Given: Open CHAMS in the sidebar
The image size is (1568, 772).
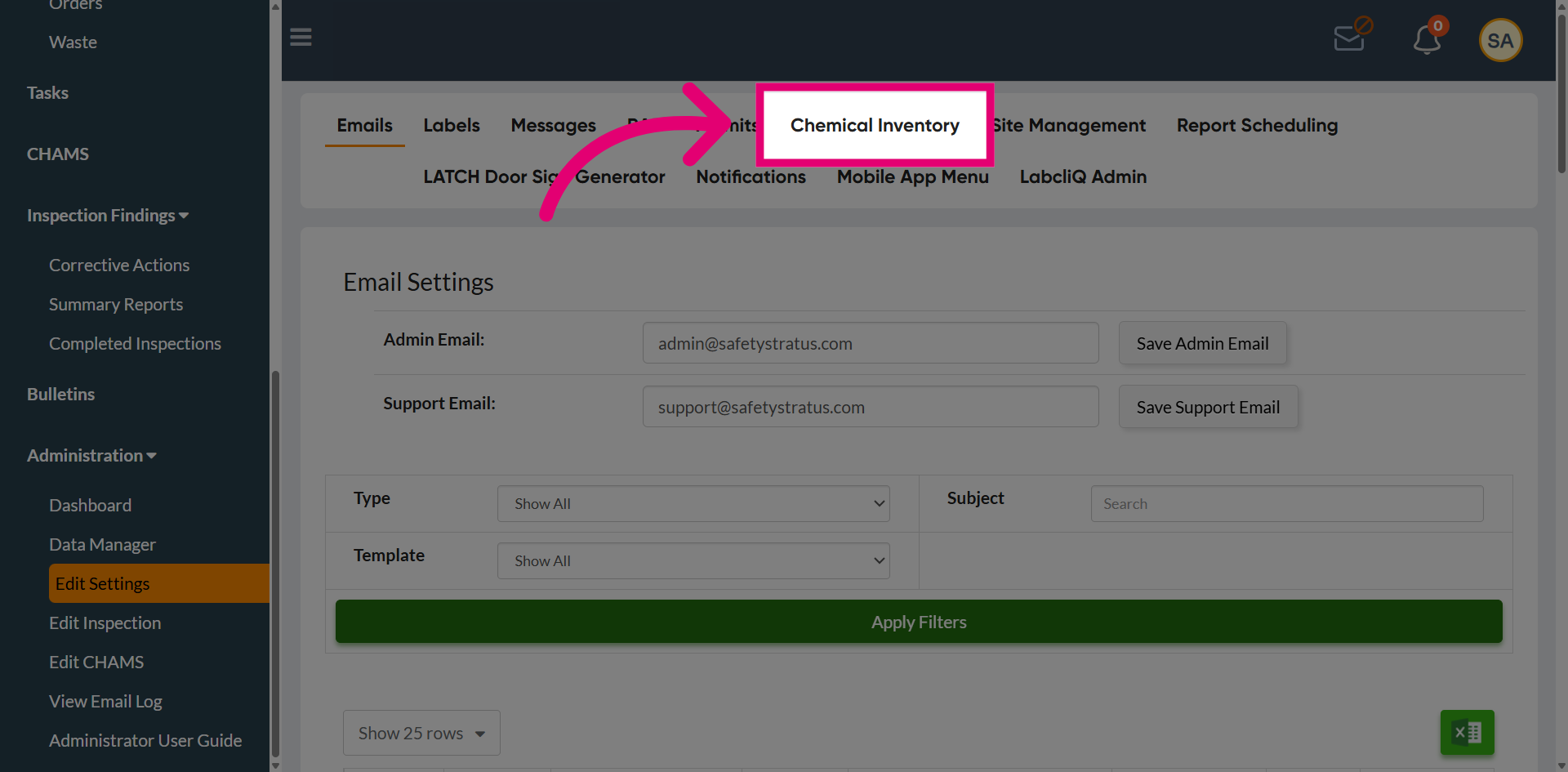Looking at the screenshot, I should coord(58,154).
